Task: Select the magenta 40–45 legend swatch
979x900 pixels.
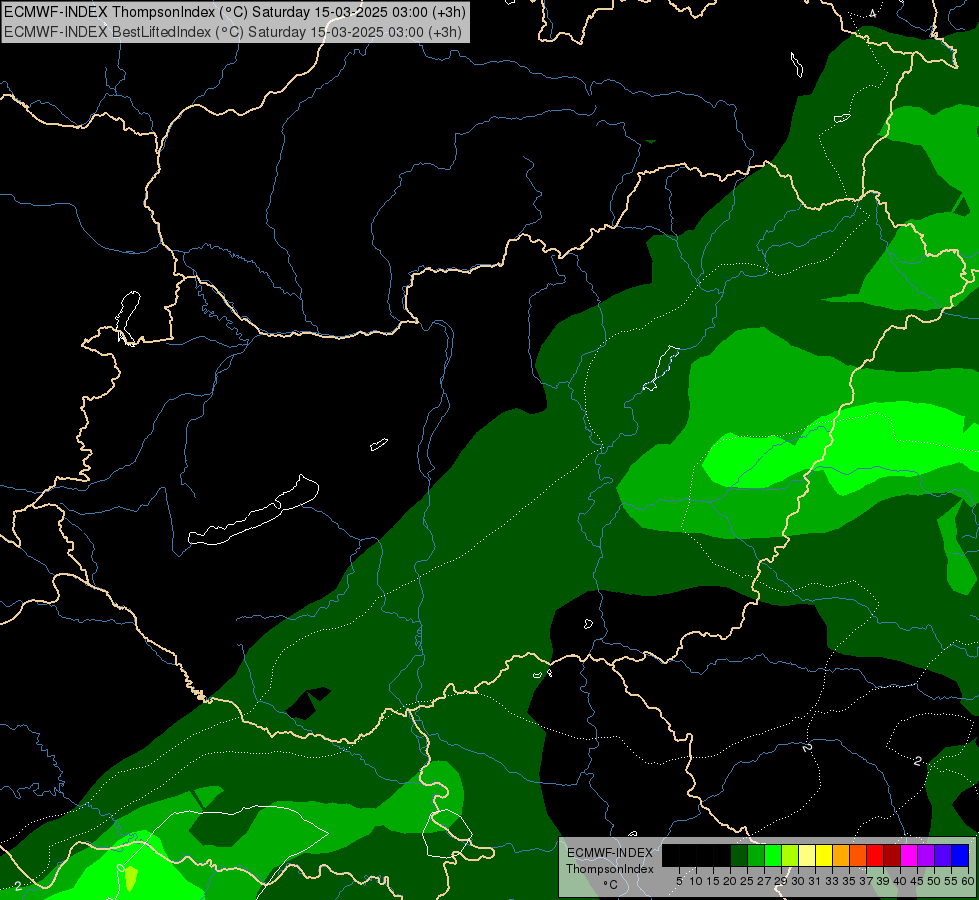Action: (909, 855)
